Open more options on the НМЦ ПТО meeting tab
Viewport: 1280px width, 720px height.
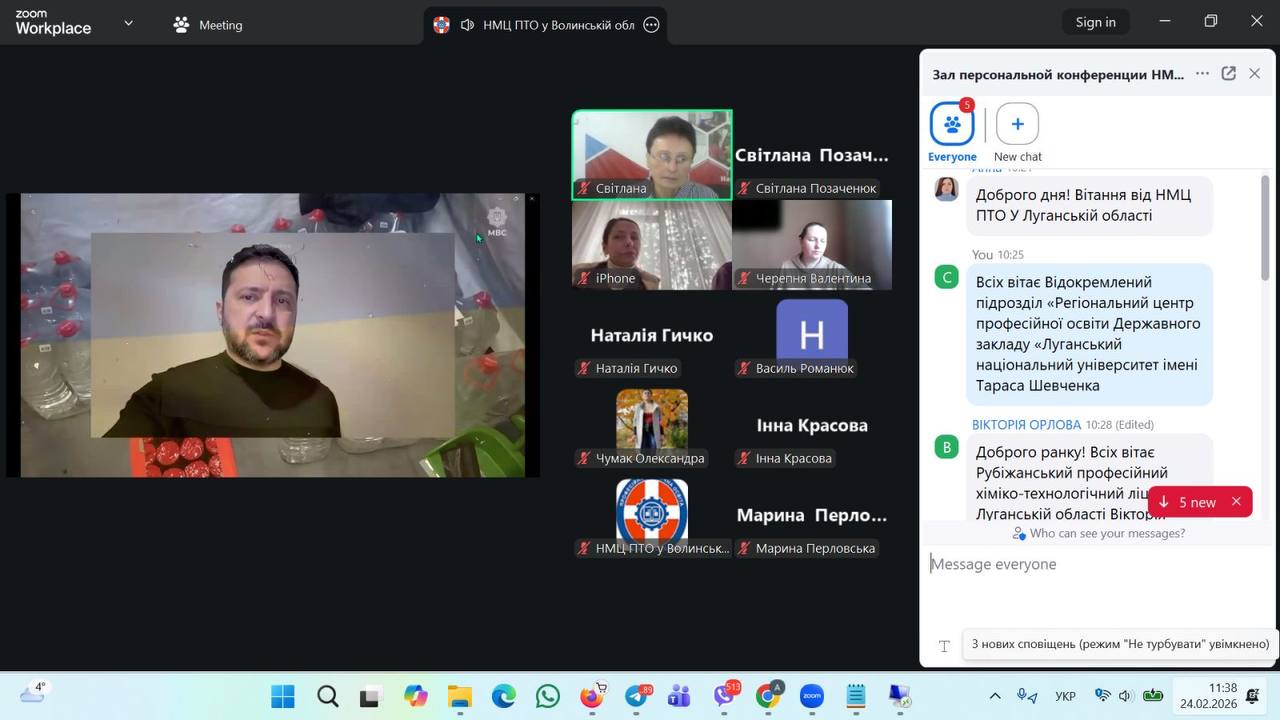(x=651, y=25)
